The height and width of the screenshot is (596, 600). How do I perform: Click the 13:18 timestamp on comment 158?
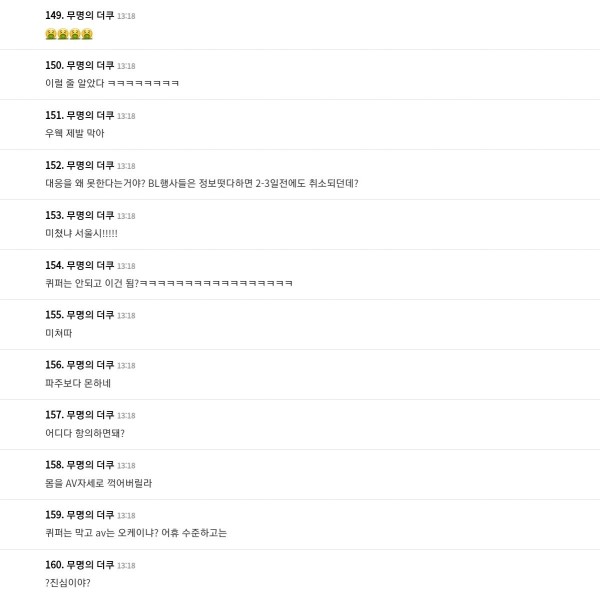pos(126,466)
